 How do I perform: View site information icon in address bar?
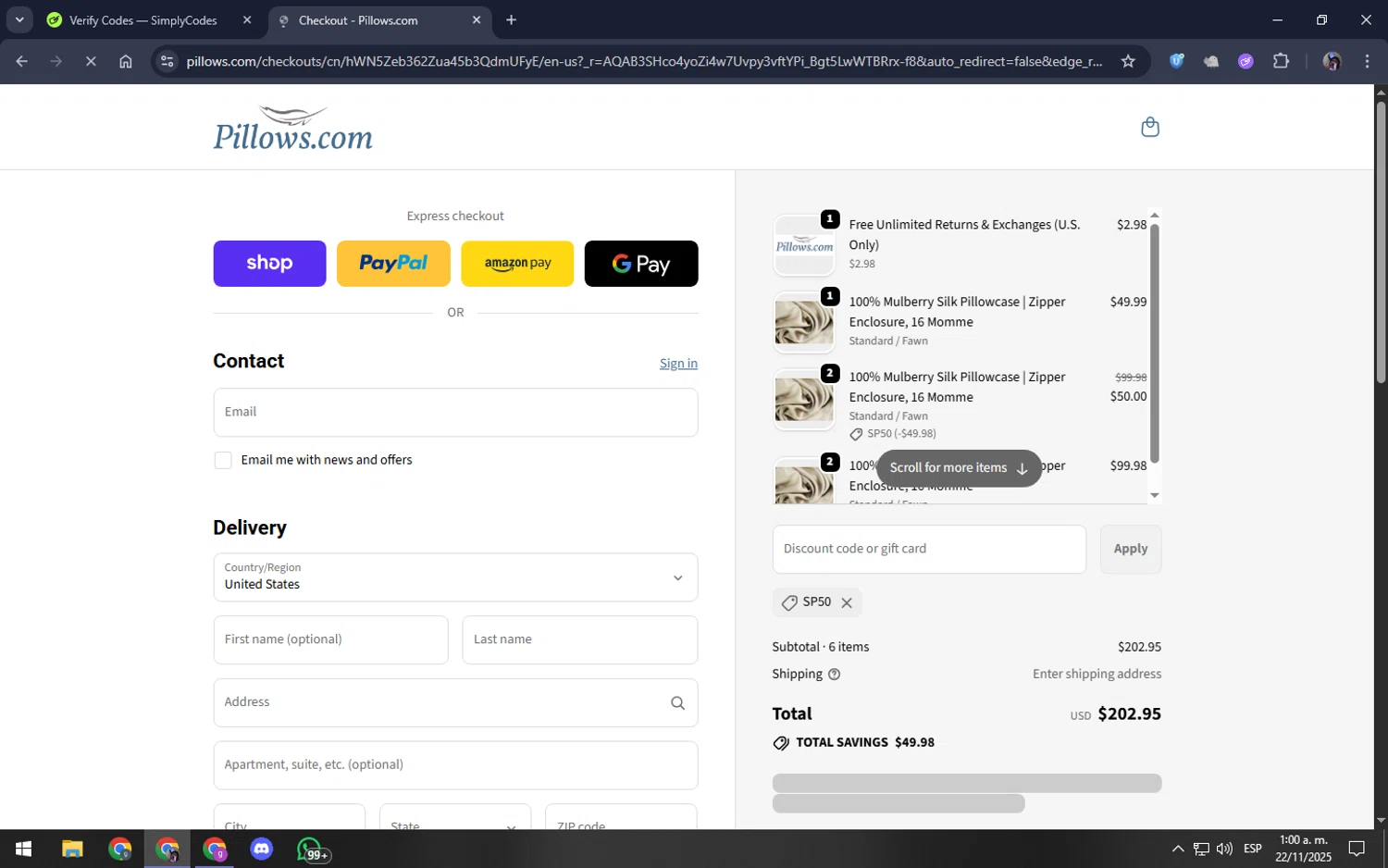tap(167, 62)
